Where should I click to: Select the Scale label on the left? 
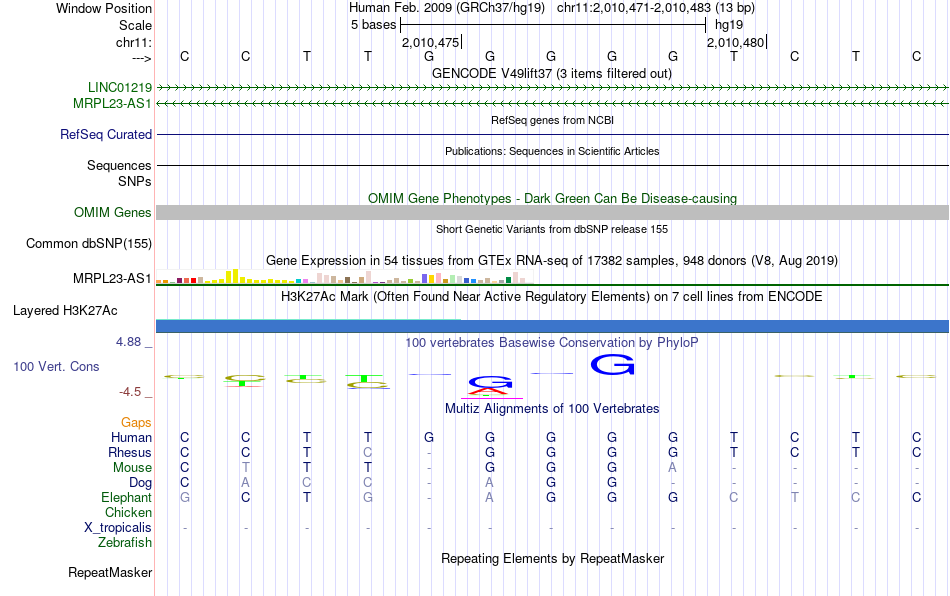click(x=135, y=25)
